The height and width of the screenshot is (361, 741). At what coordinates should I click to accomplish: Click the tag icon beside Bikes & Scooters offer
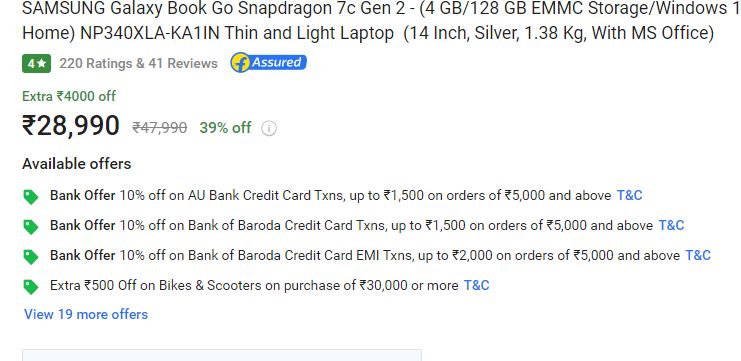pyautogui.click(x=31, y=286)
